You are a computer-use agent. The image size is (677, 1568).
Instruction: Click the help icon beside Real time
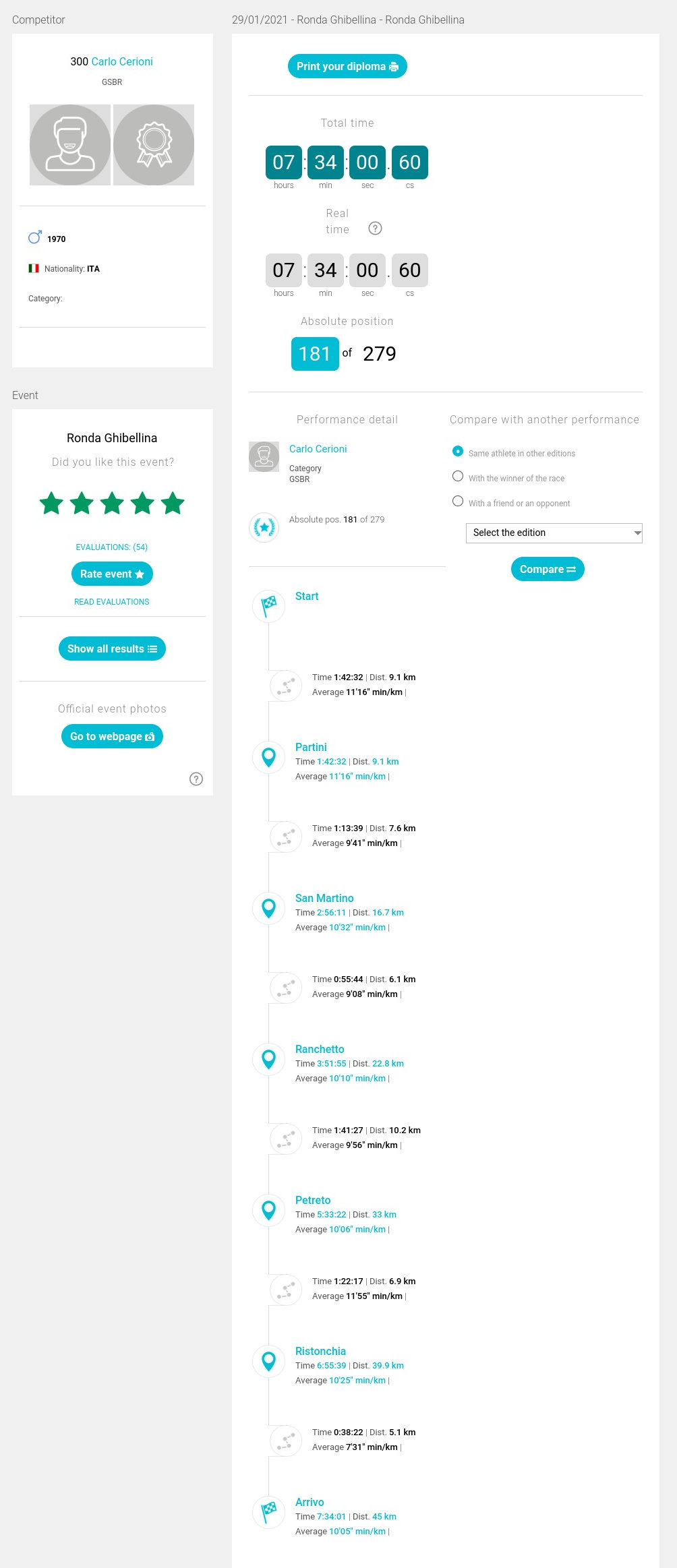(376, 229)
